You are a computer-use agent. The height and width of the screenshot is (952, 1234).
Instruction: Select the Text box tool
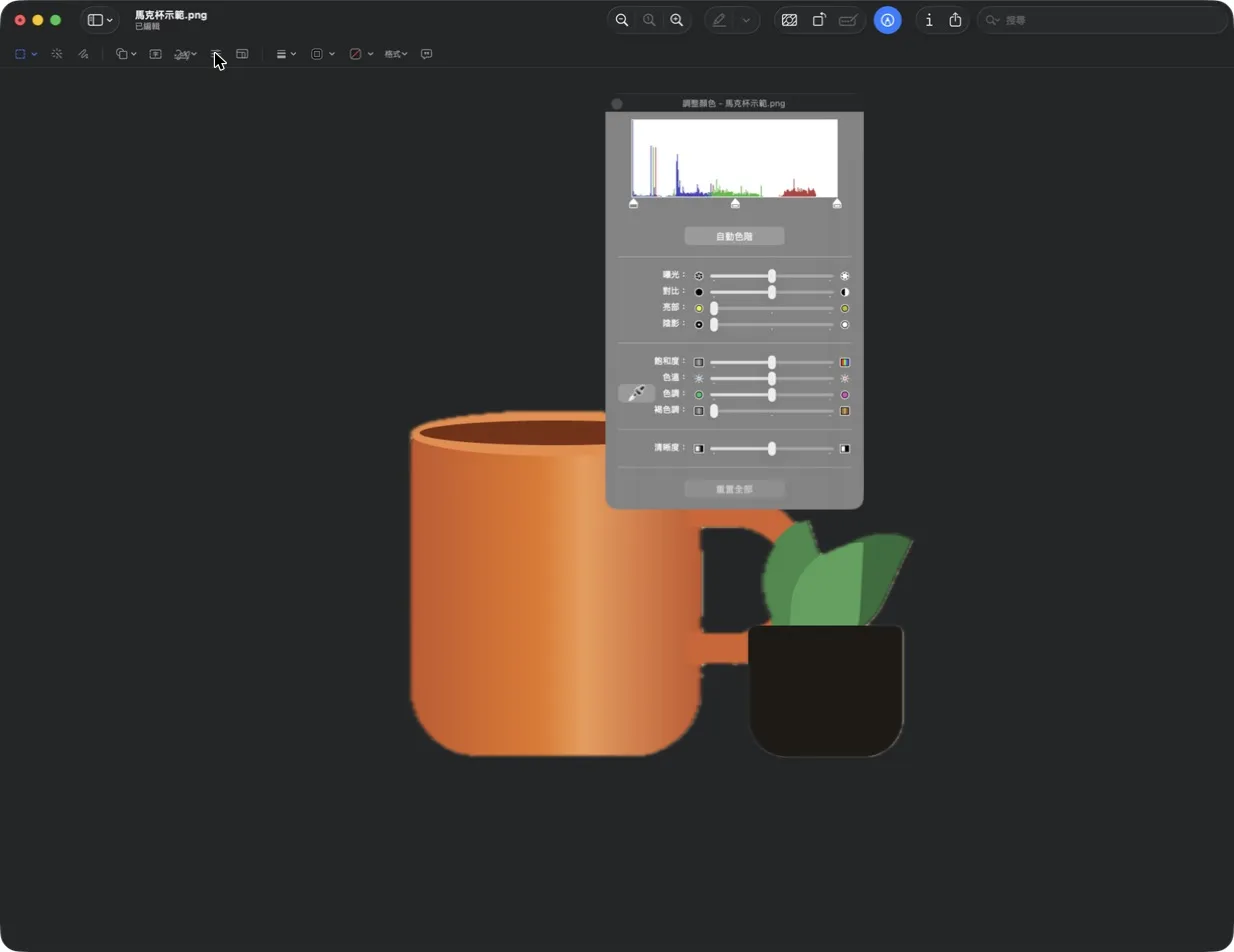coord(156,54)
